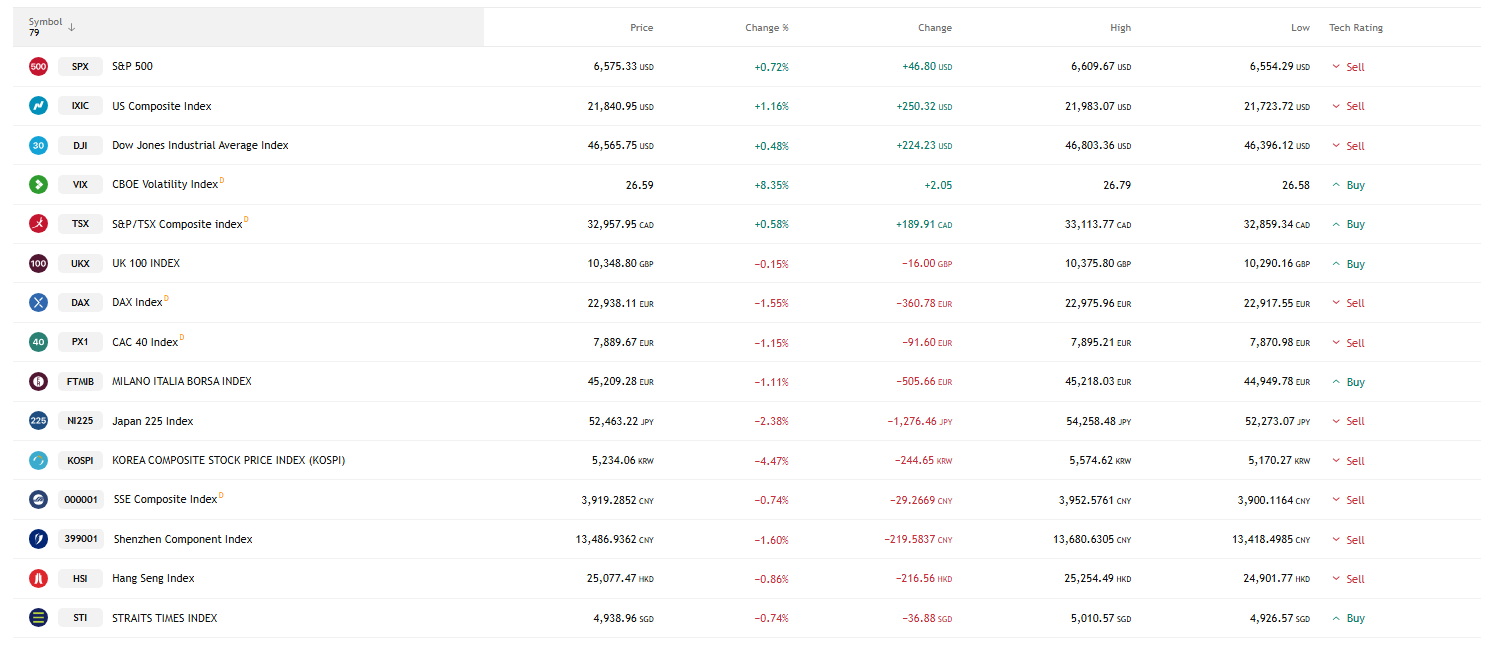Sort by the Change column header

pos(935,28)
